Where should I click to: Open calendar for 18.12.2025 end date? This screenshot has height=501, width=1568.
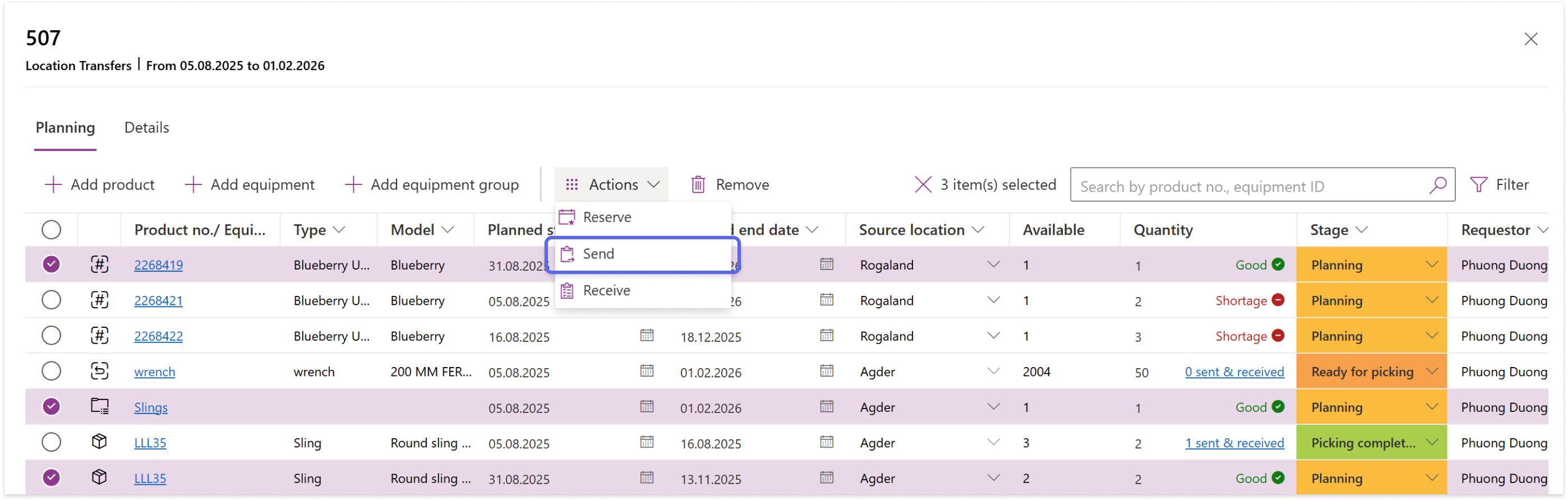click(x=826, y=336)
